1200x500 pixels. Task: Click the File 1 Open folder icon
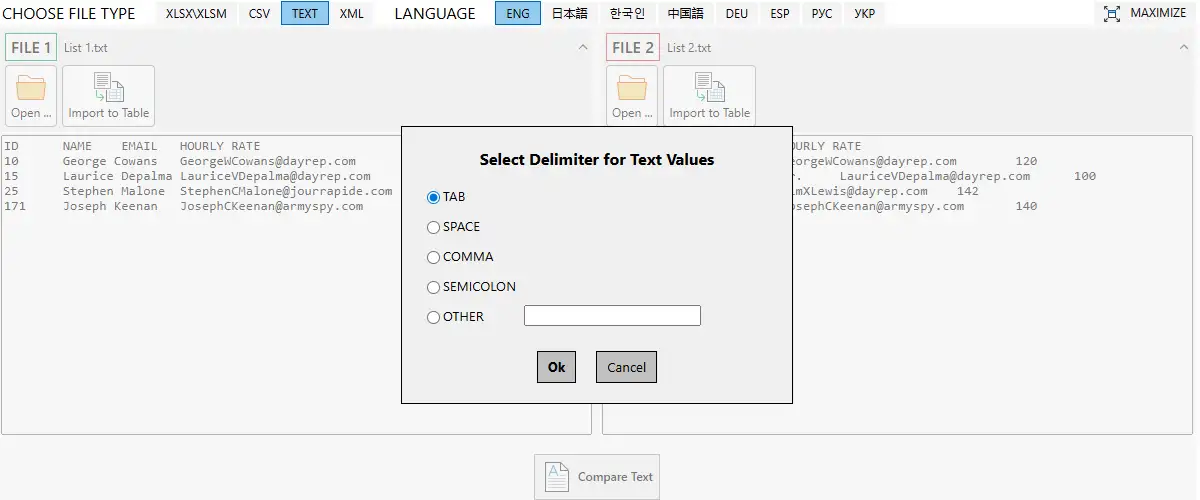coord(31,89)
